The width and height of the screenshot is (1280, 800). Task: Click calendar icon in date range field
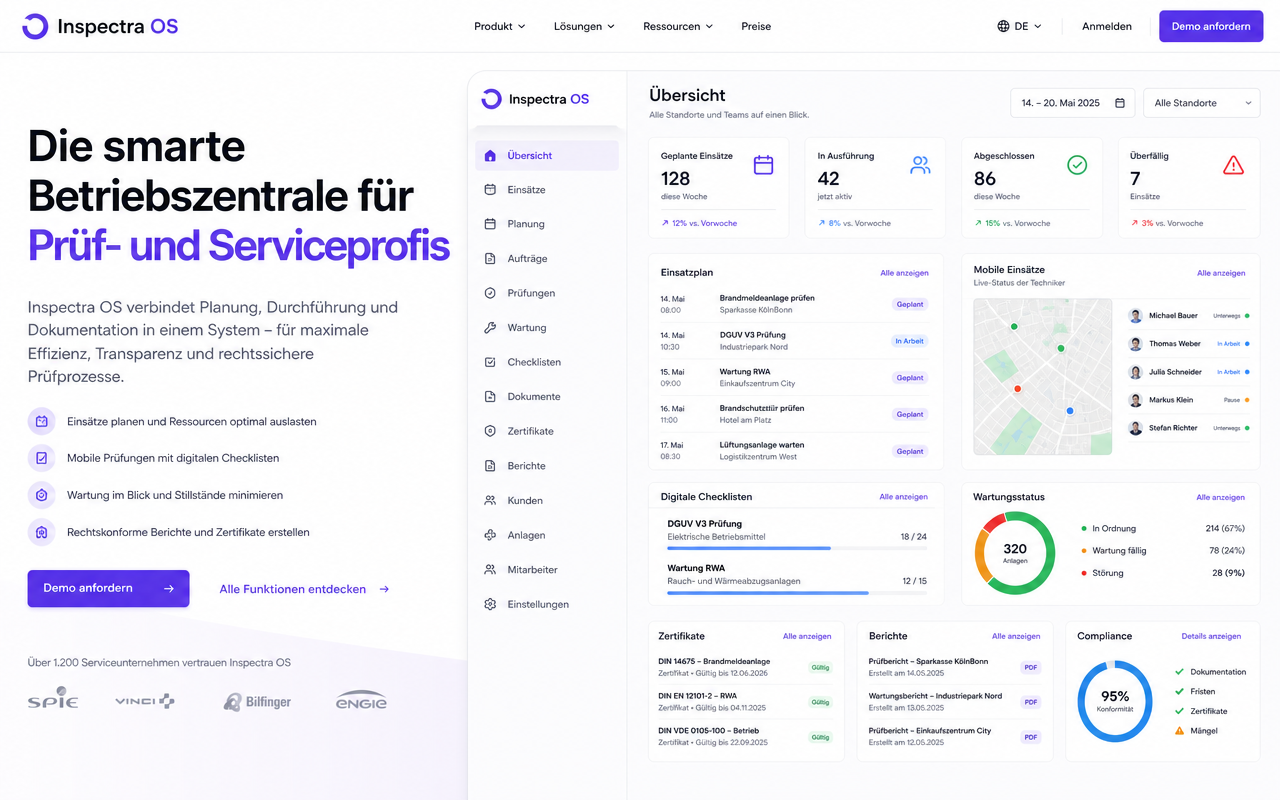(1120, 103)
